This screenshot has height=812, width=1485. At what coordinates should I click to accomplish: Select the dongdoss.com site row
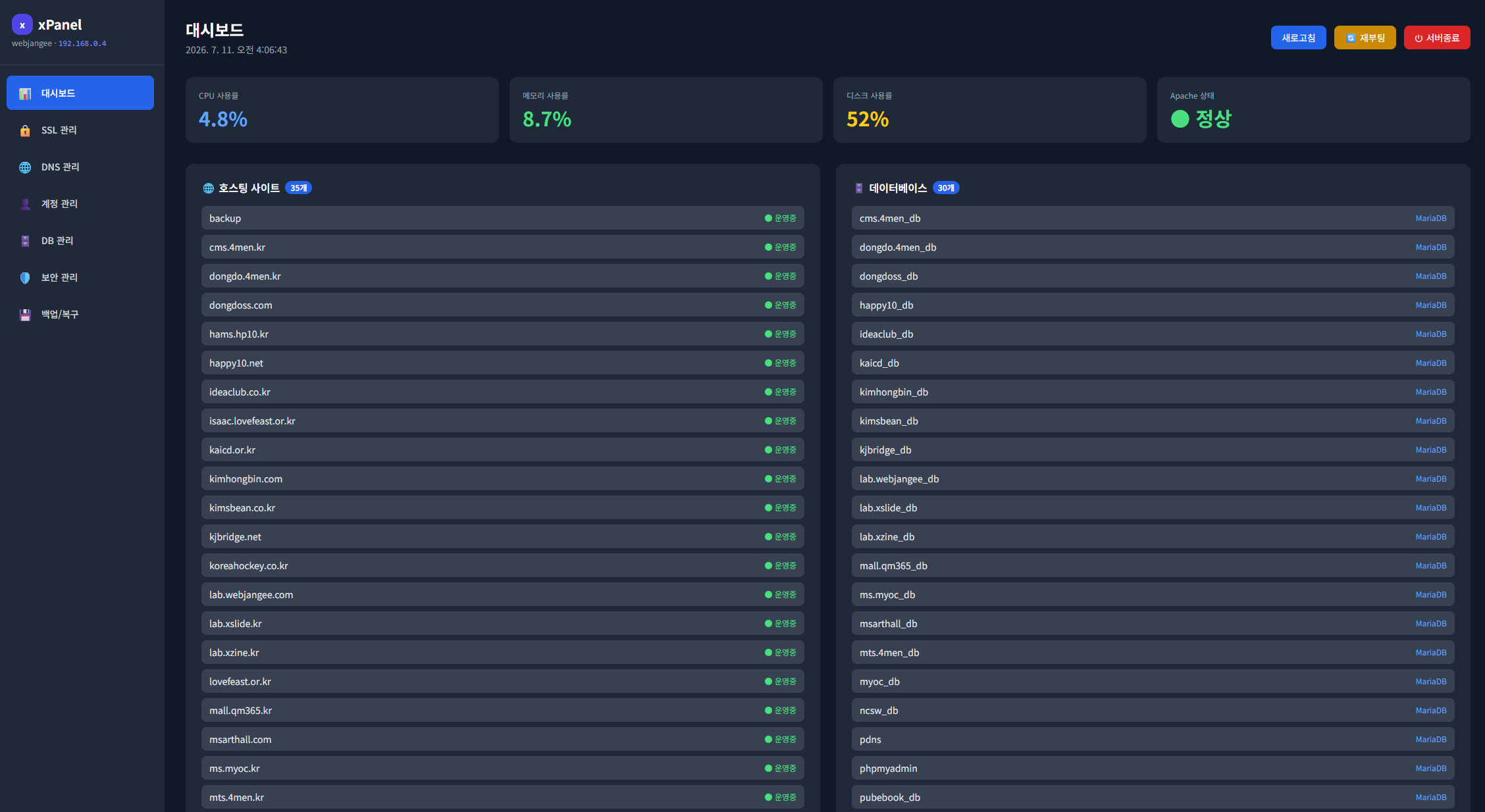(503, 305)
